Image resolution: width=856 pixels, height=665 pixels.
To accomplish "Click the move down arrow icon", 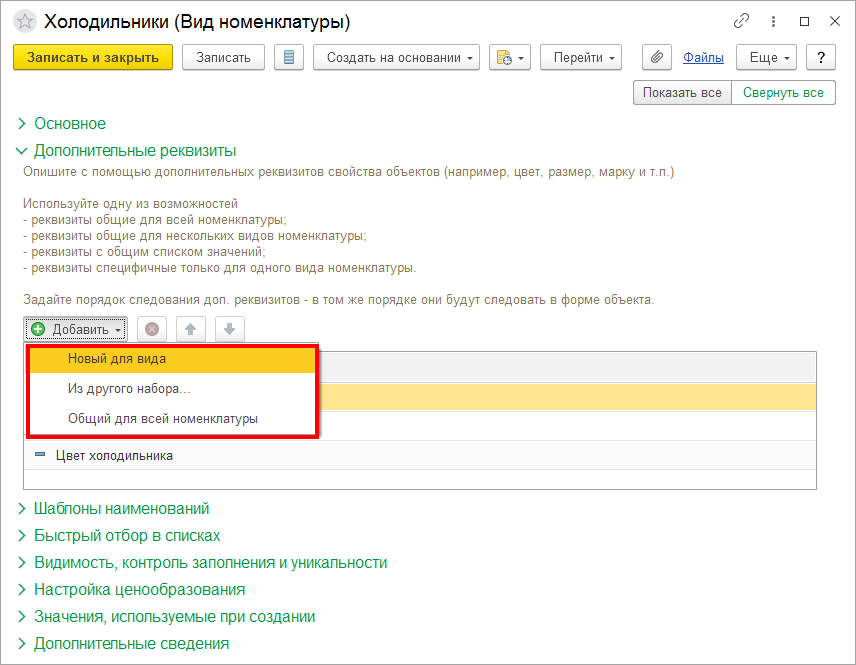I will click(229, 329).
